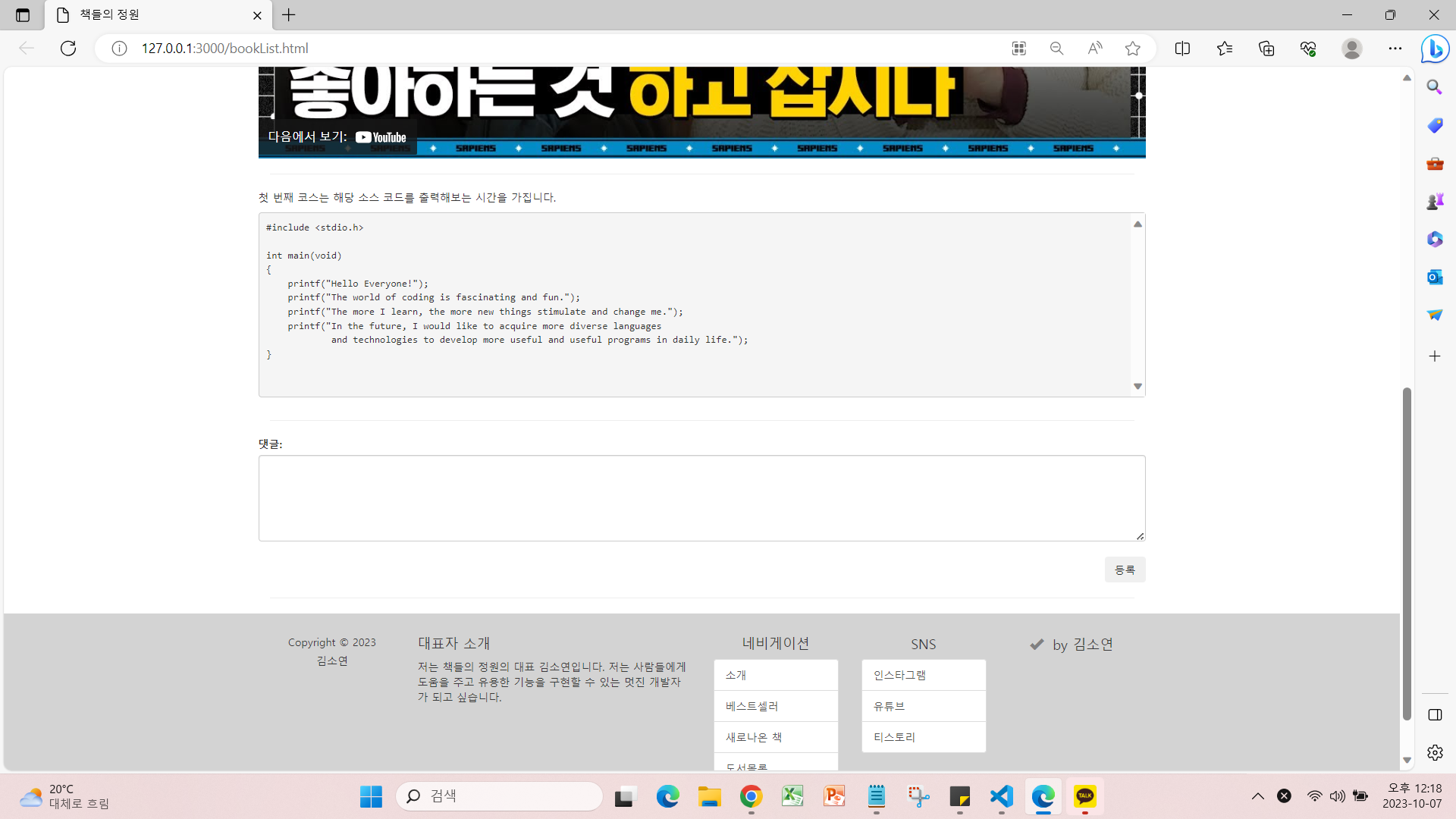Open Wi-Fi network icon in tray
The height and width of the screenshot is (819, 1456).
[1314, 796]
